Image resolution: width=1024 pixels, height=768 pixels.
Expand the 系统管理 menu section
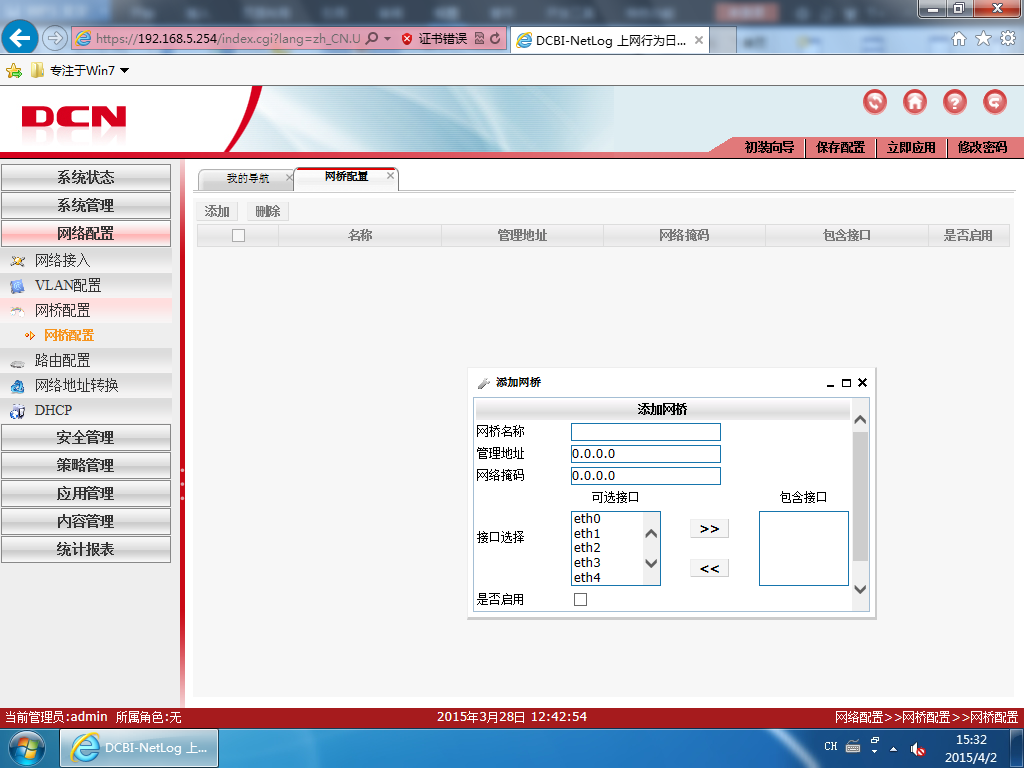click(86, 205)
